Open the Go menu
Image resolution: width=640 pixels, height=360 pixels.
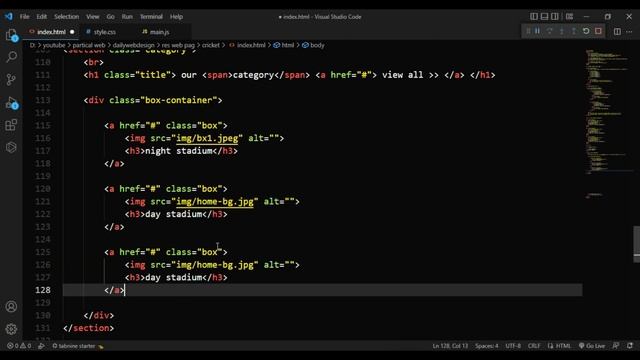click(111, 17)
